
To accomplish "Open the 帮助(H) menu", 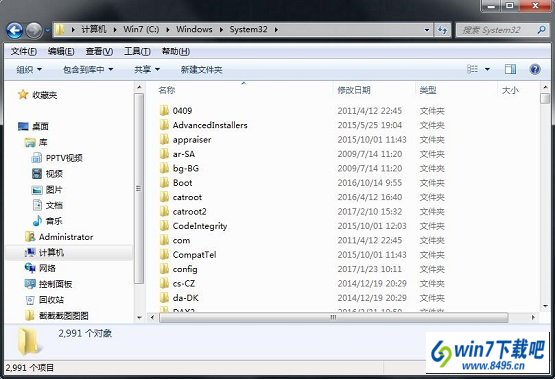I will 176,52.
